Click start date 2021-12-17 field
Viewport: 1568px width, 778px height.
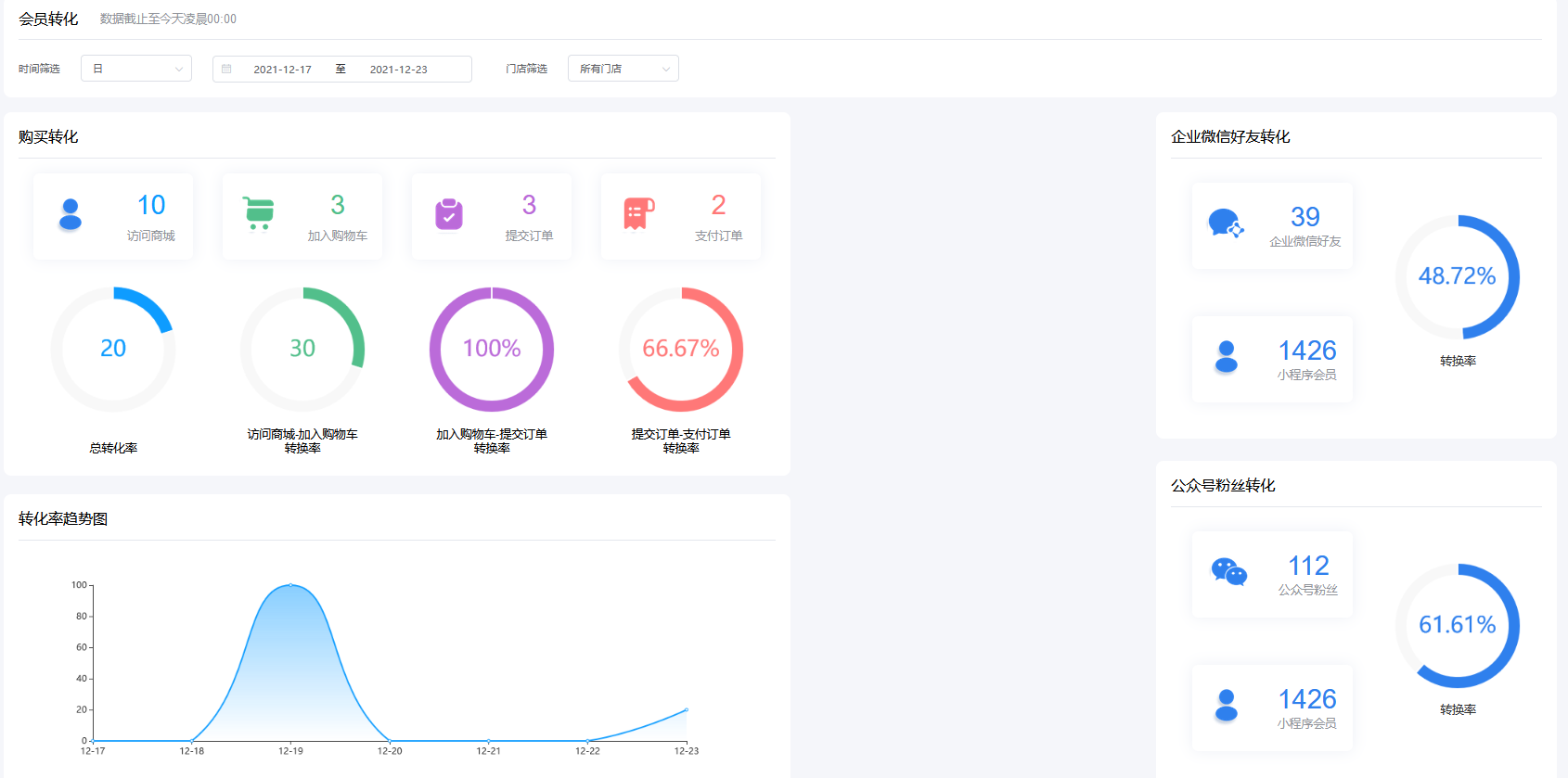(x=282, y=70)
